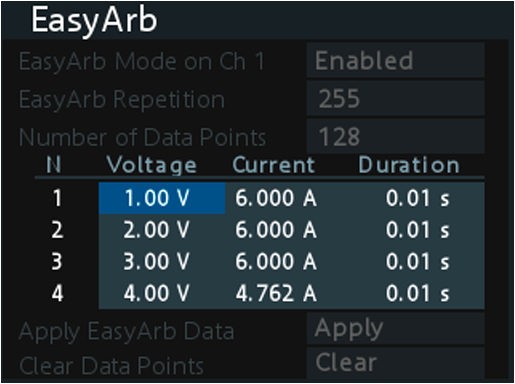515x384 pixels.
Task: Select the 3.00 V voltage cell
Action: point(162,261)
